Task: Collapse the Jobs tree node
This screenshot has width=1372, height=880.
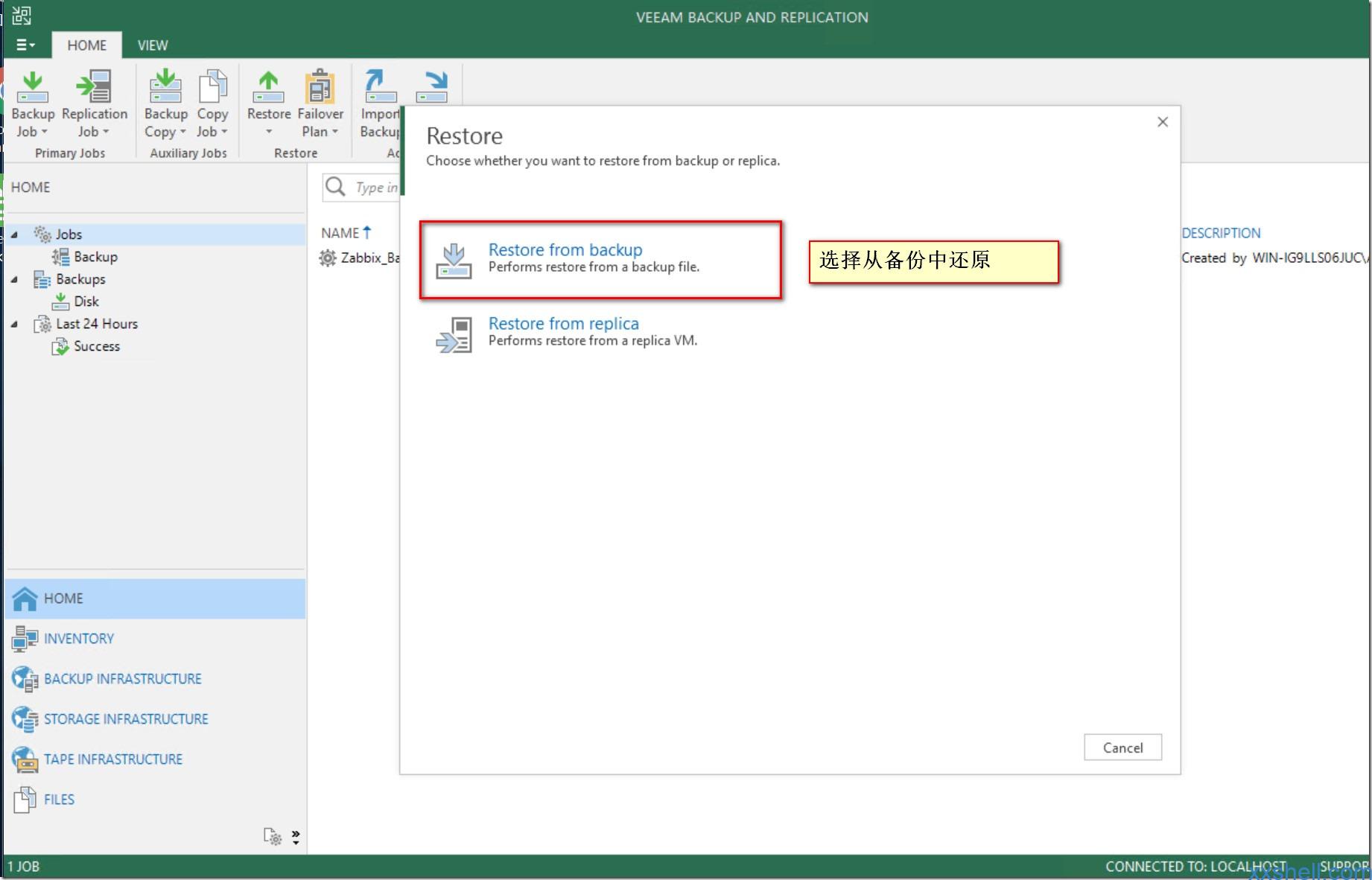Action: point(14,235)
